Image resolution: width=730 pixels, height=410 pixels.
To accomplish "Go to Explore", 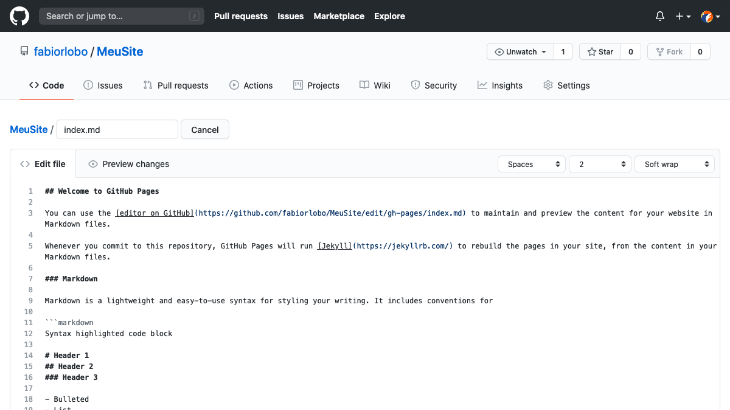I will [x=390, y=16].
